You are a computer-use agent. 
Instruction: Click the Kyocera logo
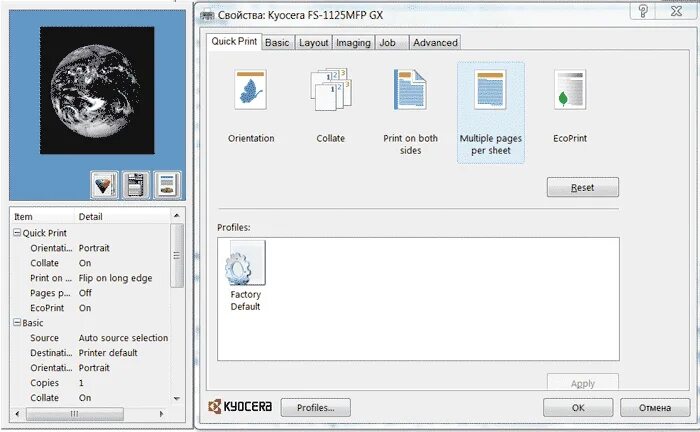[x=240, y=407]
